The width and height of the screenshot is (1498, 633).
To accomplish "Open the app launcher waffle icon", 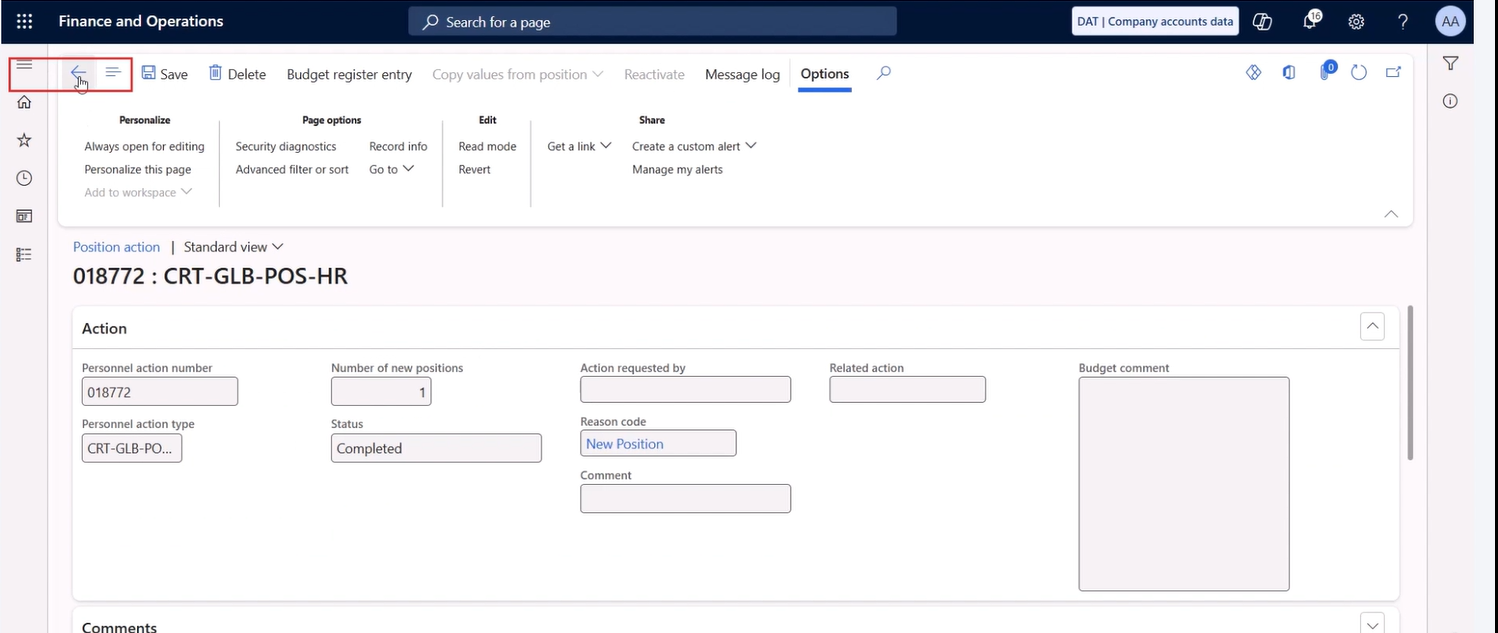I will [24, 21].
